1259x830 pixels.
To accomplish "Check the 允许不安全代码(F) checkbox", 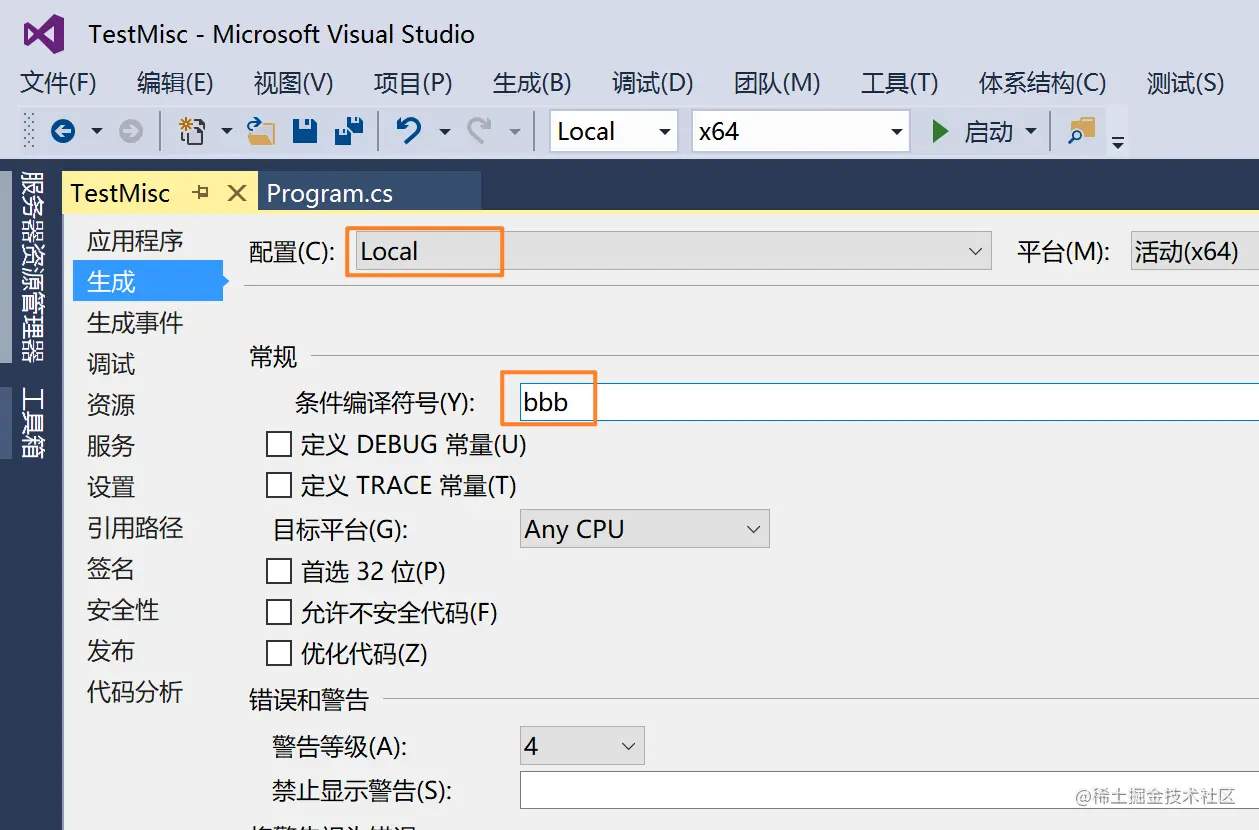I will tap(279, 612).
